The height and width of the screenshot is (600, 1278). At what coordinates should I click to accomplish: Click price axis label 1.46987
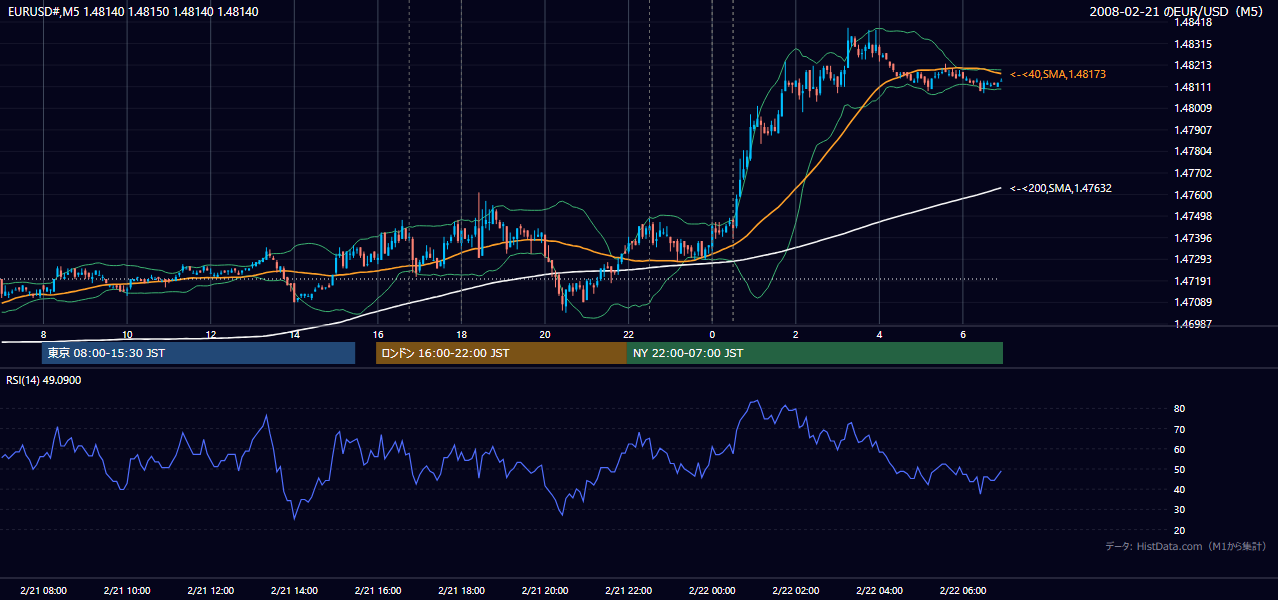[x=1194, y=324]
